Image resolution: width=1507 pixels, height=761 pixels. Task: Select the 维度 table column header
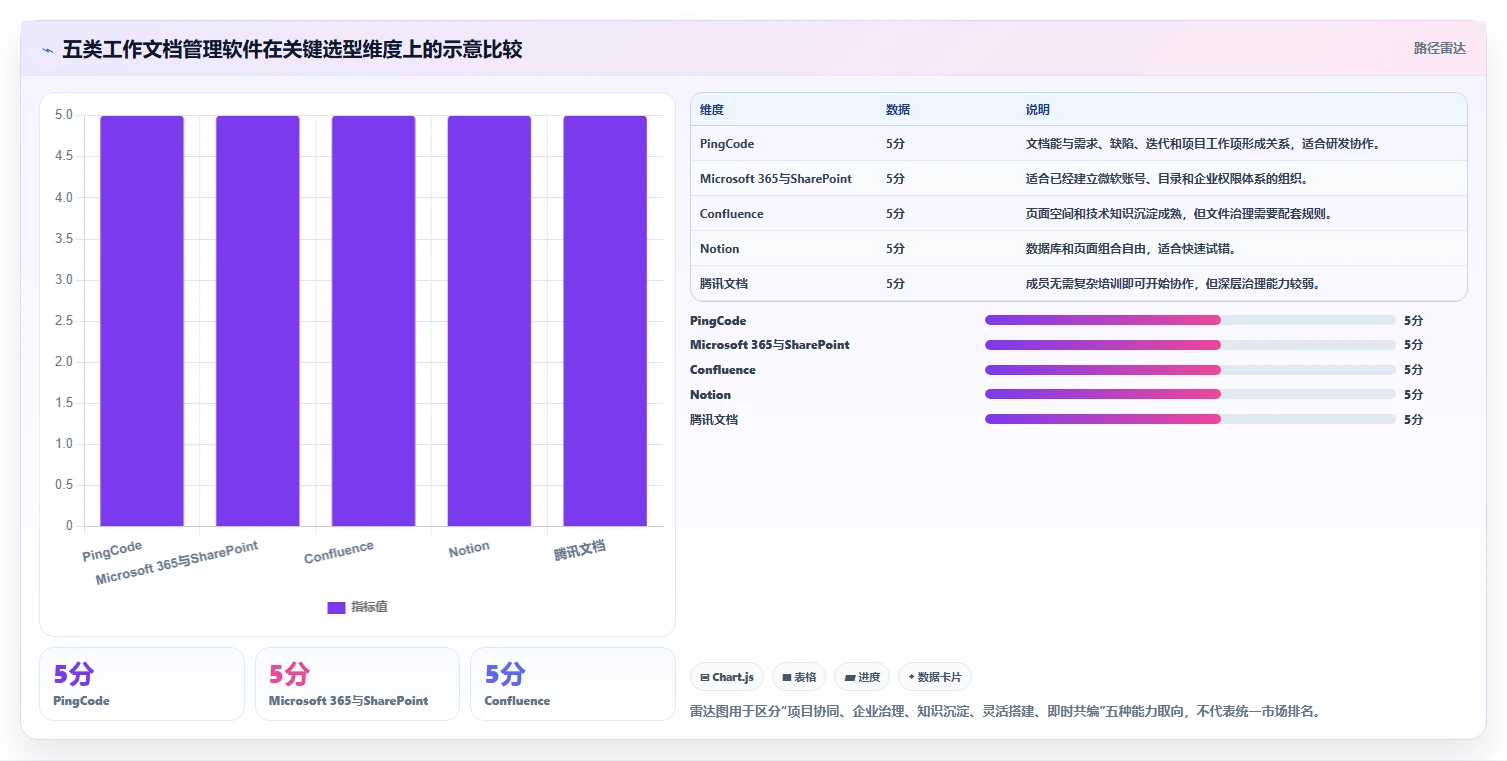712,110
